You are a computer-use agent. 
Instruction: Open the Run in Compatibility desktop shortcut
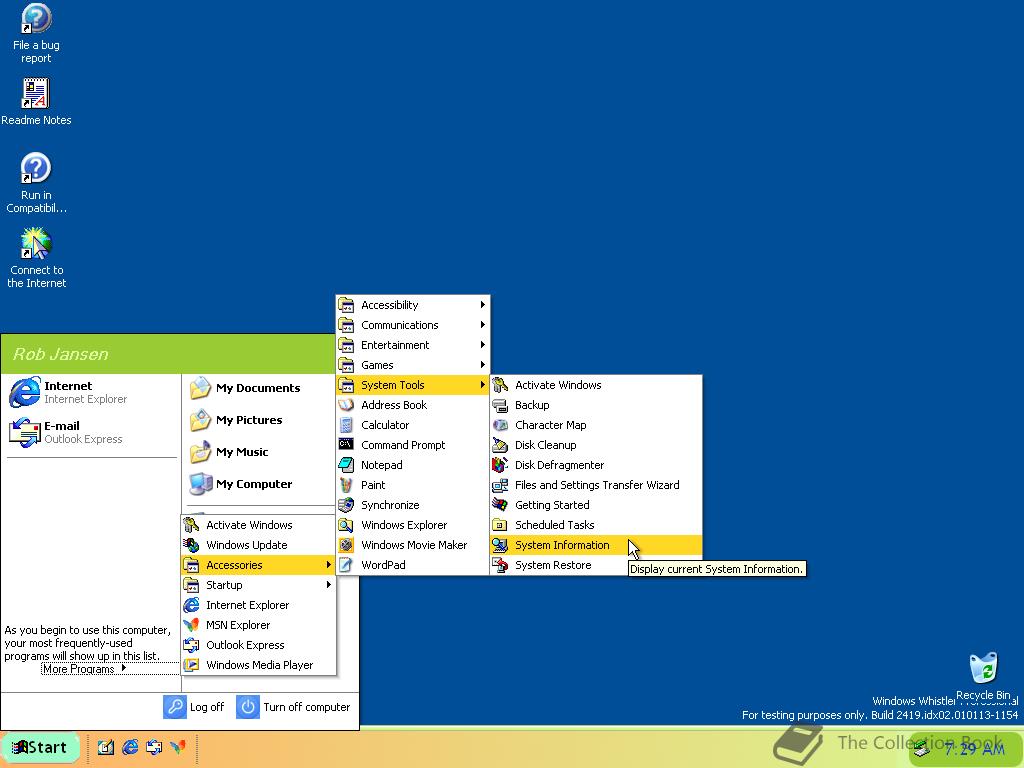click(36, 183)
